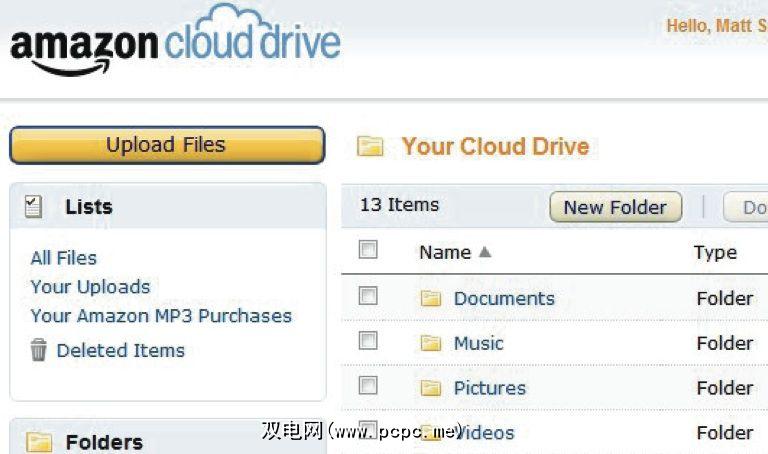768x454 pixels.
Task: Click the Your Cloud Drive heading
Action: click(x=495, y=146)
